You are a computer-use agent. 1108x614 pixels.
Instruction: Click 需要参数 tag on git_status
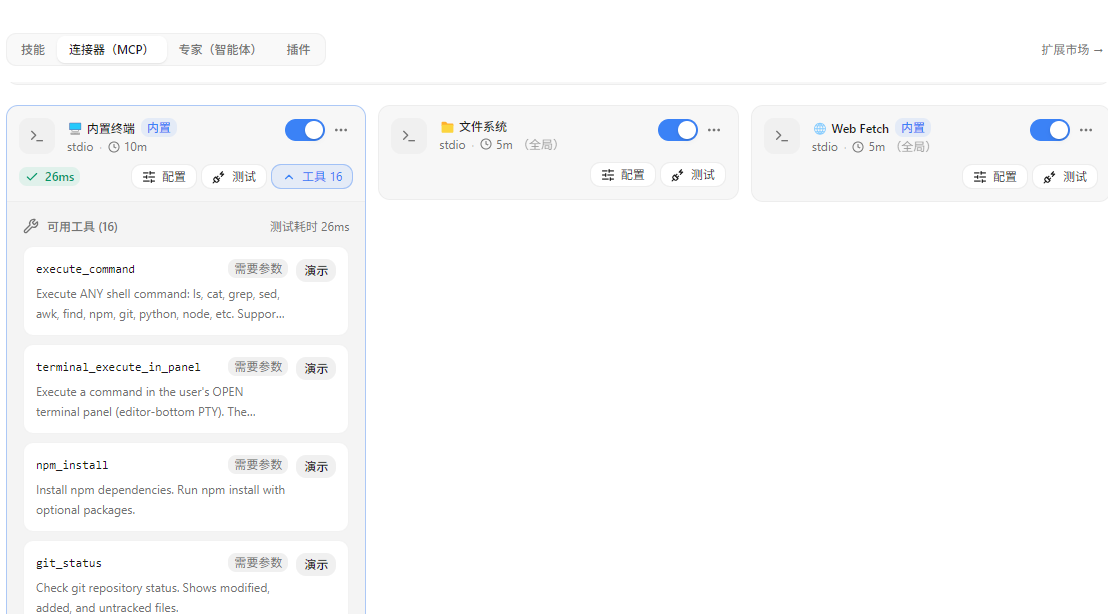[x=258, y=562]
